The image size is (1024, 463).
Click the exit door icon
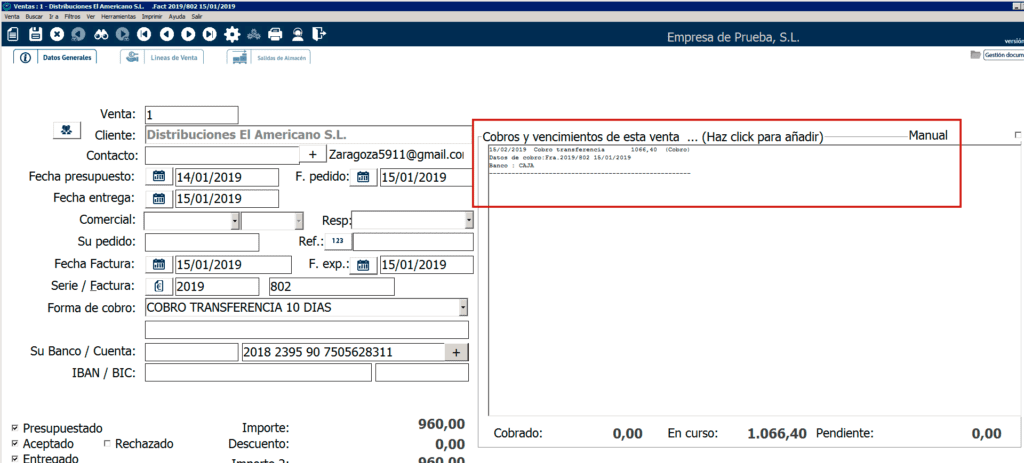coord(319,35)
